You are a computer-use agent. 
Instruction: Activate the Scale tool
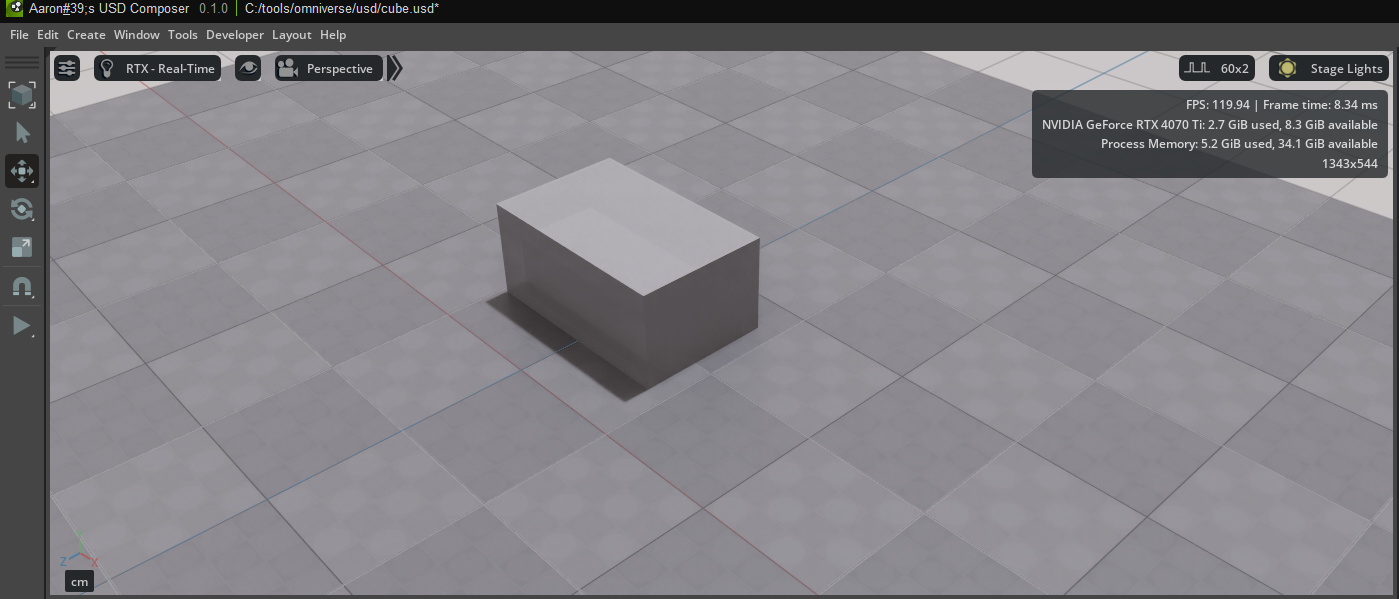(22, 247)
